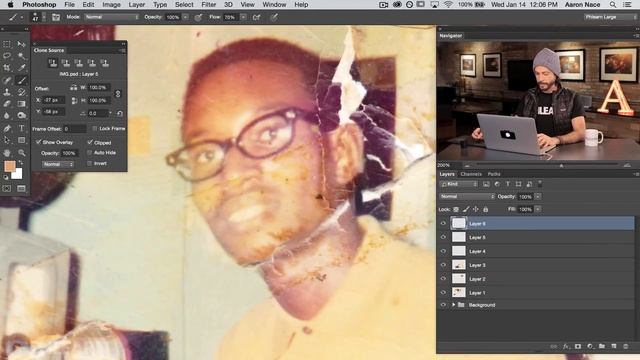The width and height of the screenshot is (640, 360).
Task: Select the Hand tool
Action: 7,153
